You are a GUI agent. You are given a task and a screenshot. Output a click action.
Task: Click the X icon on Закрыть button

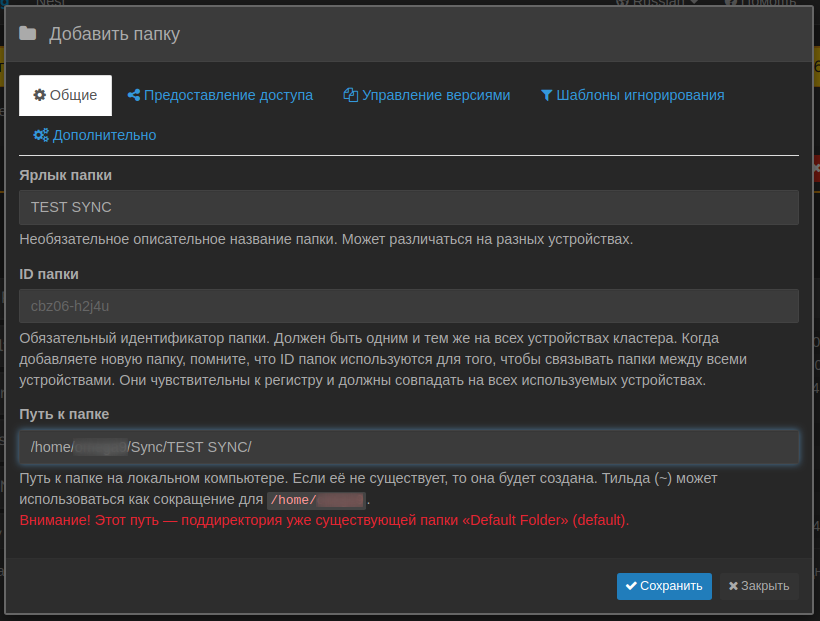pos(733,586)
